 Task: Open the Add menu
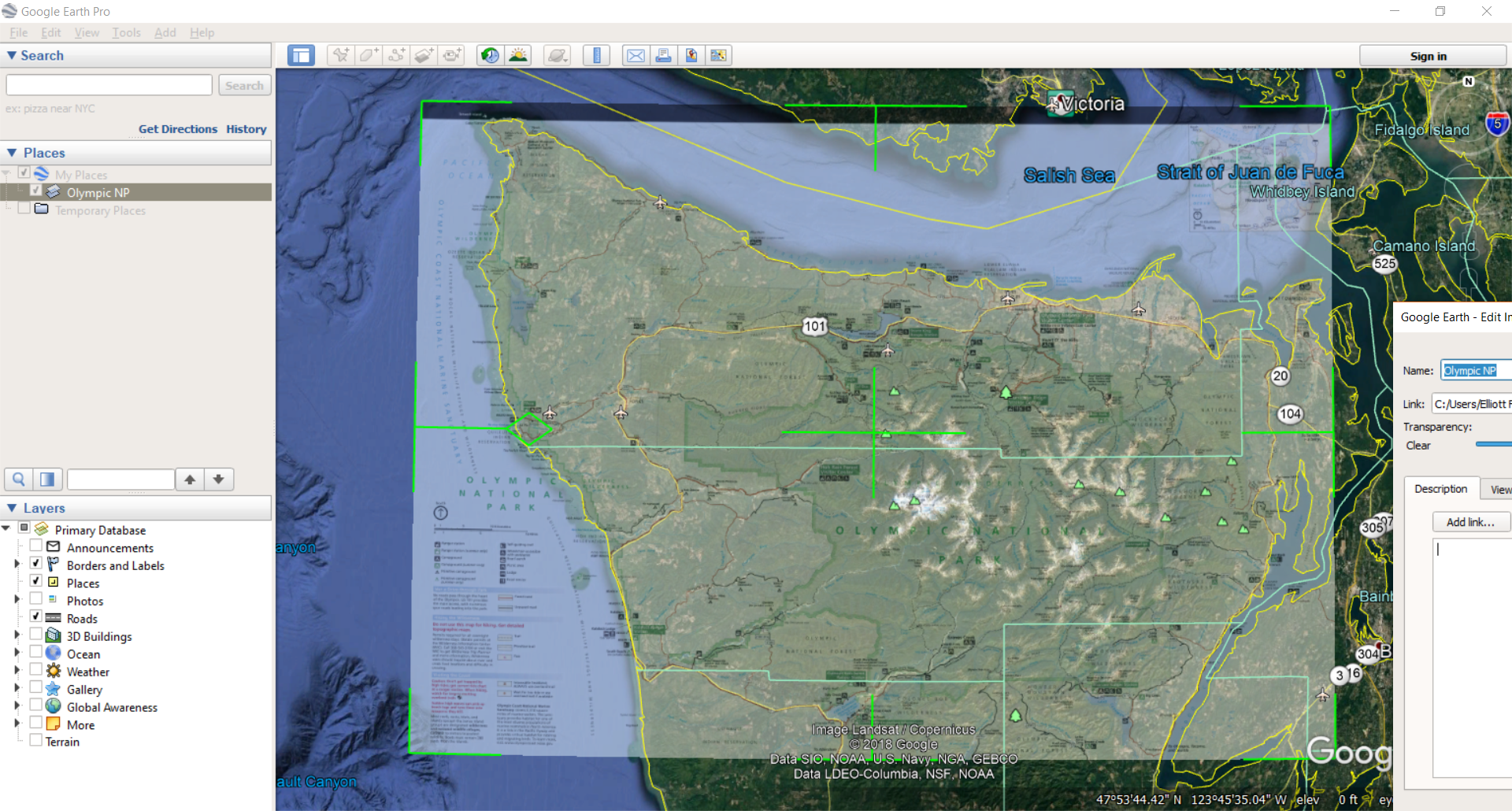click(165, 32)
